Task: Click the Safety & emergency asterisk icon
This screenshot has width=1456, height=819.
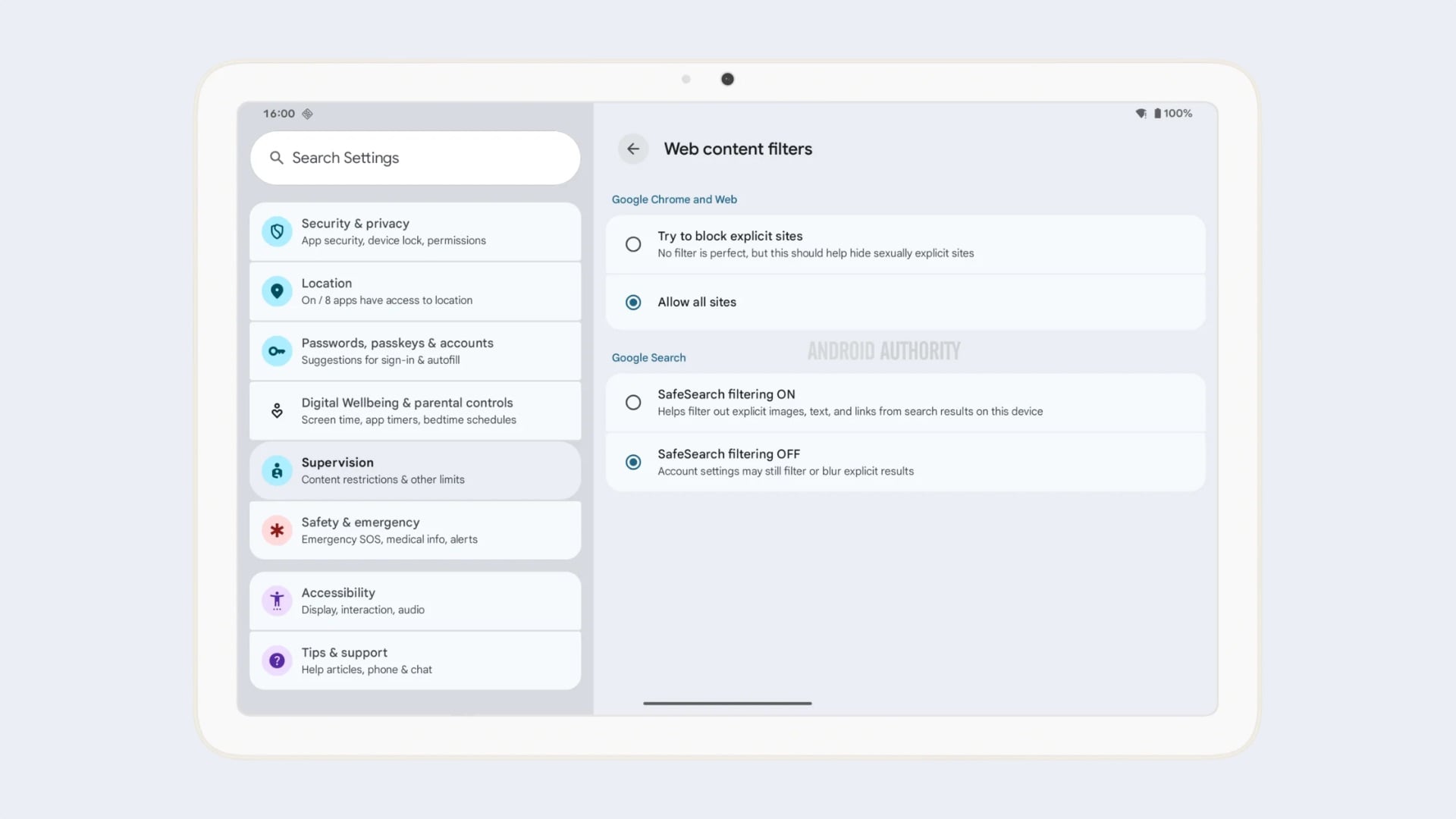Action: pyautogui.click(x=277, y=531)
